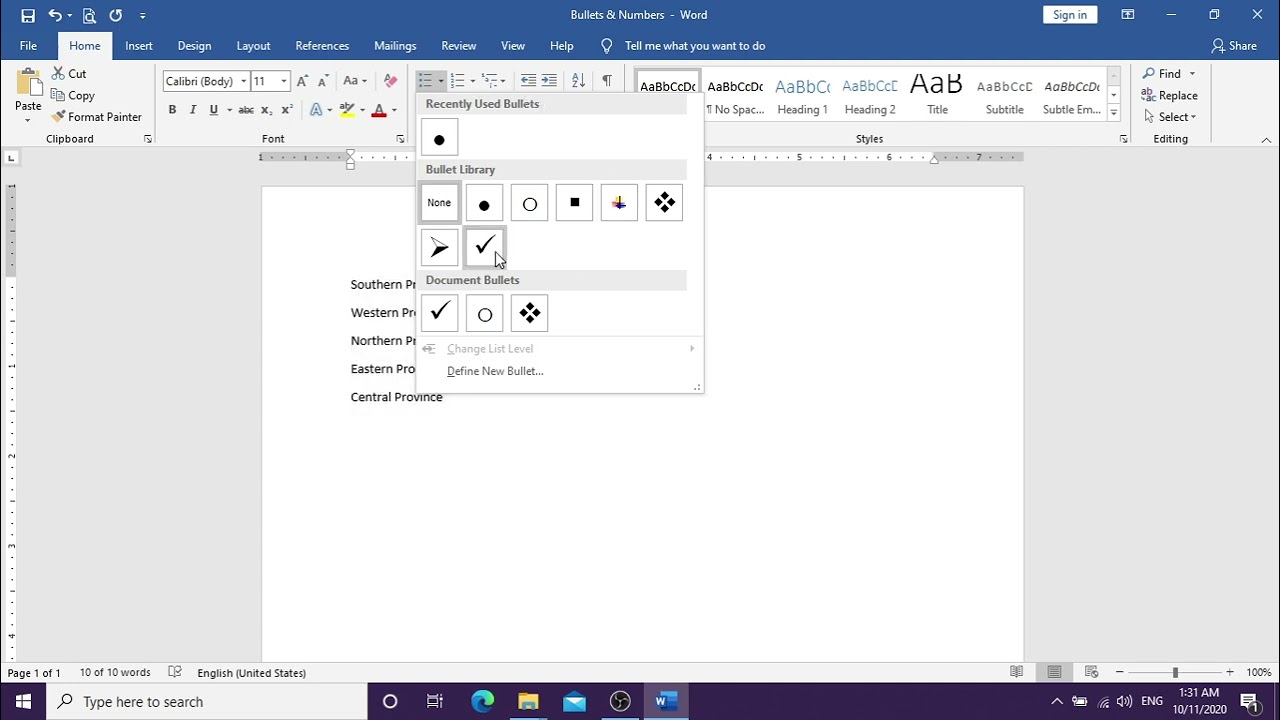This screenshot has height=720, width=1280.
Task: Click the Share button
Action: [x=1234, y=46]
